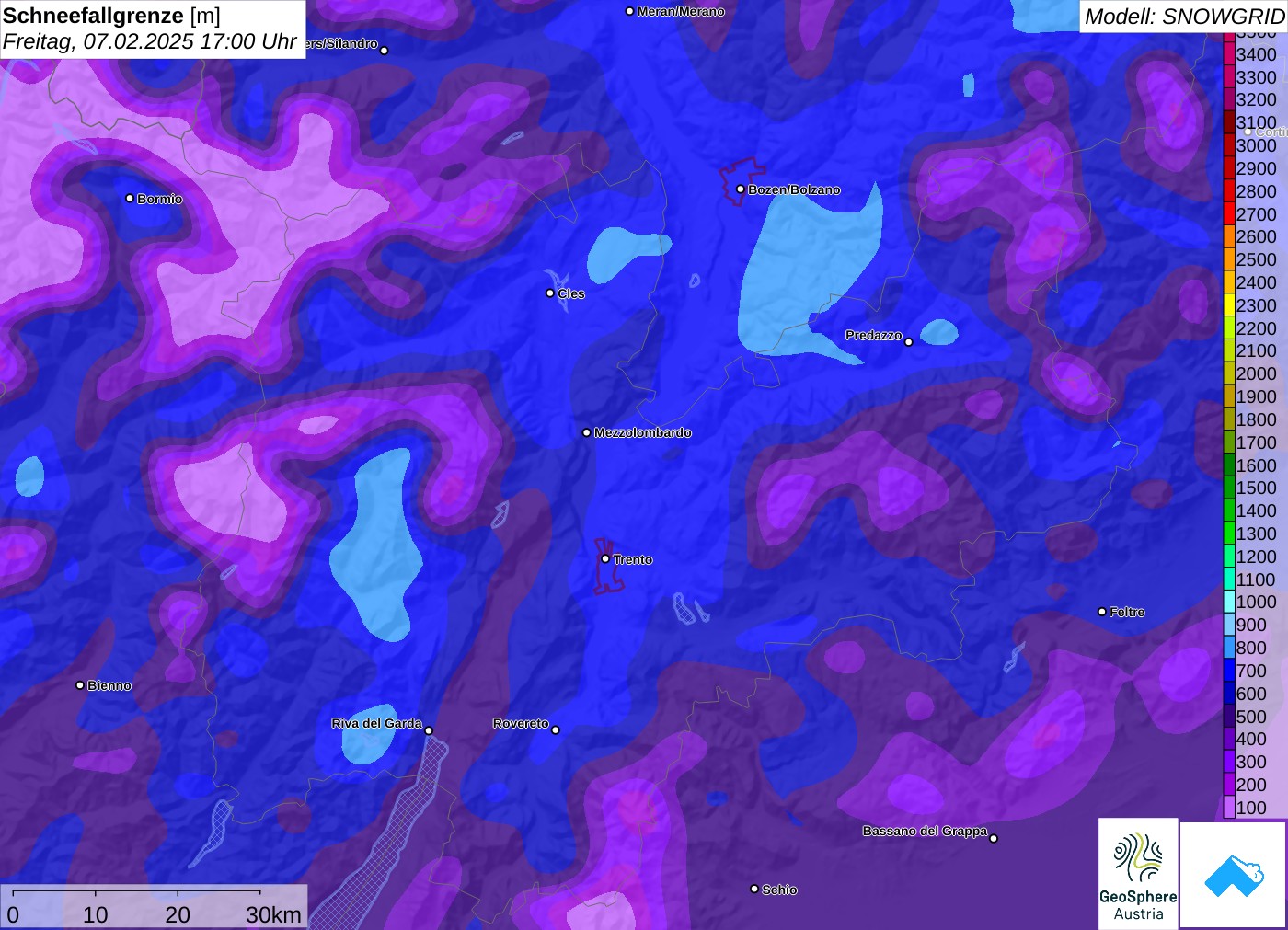Select the 100 m violet legend swatch
Viewport: 1288px width, 930px height.
1229,808
